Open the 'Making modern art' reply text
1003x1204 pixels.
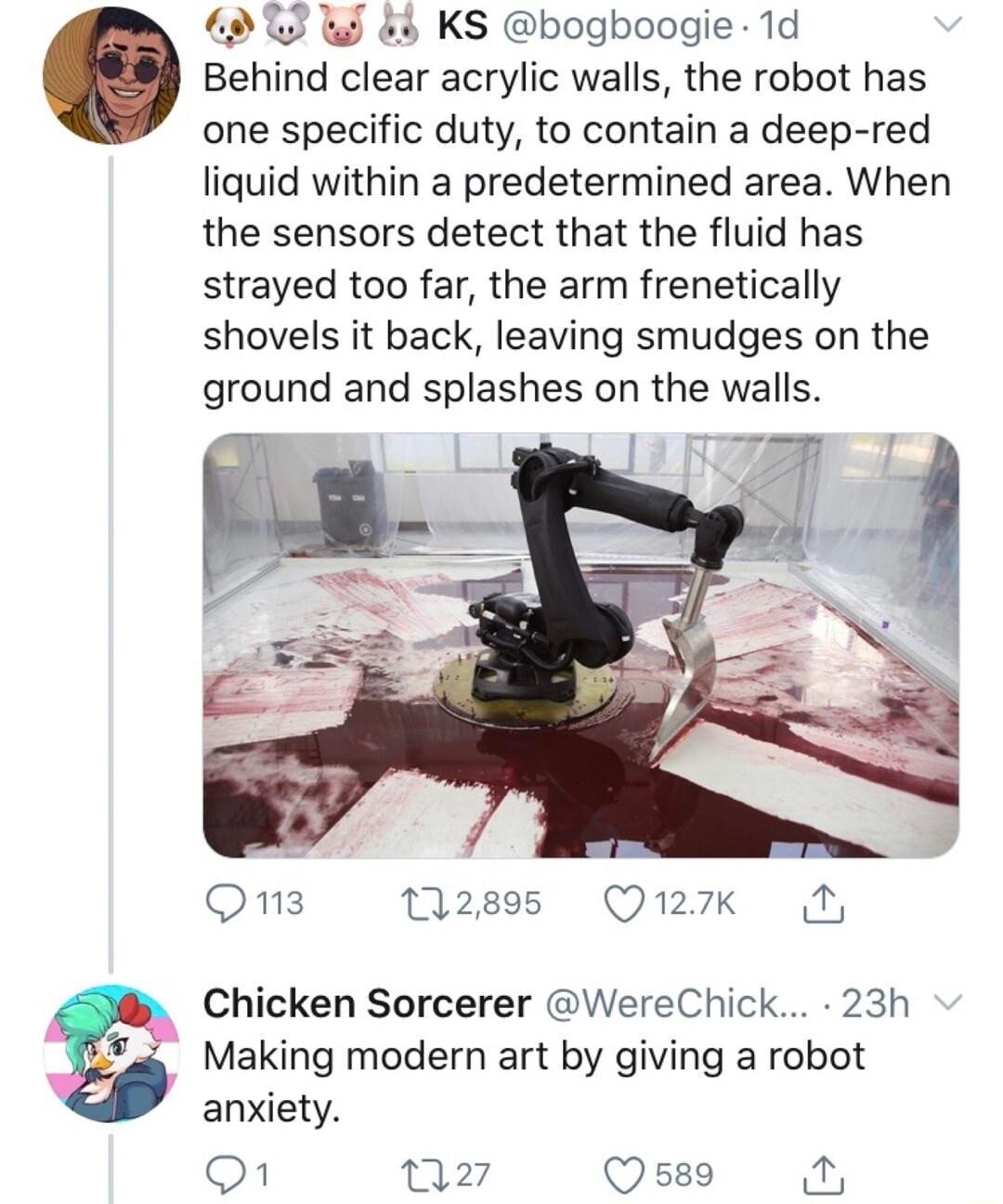click(533, 1081)
